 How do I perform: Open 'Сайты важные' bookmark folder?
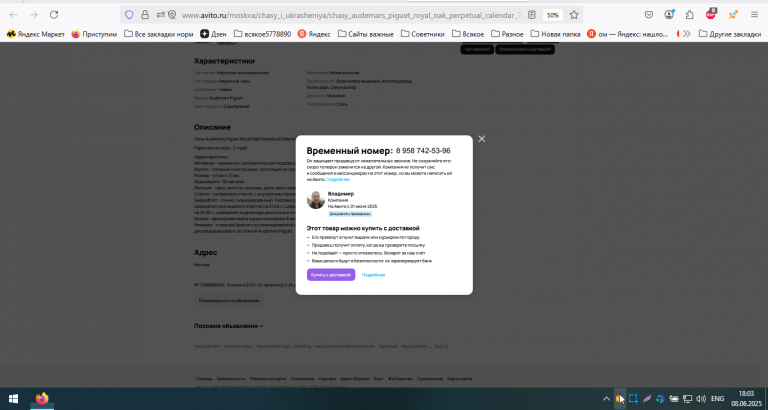click(365, 34)
